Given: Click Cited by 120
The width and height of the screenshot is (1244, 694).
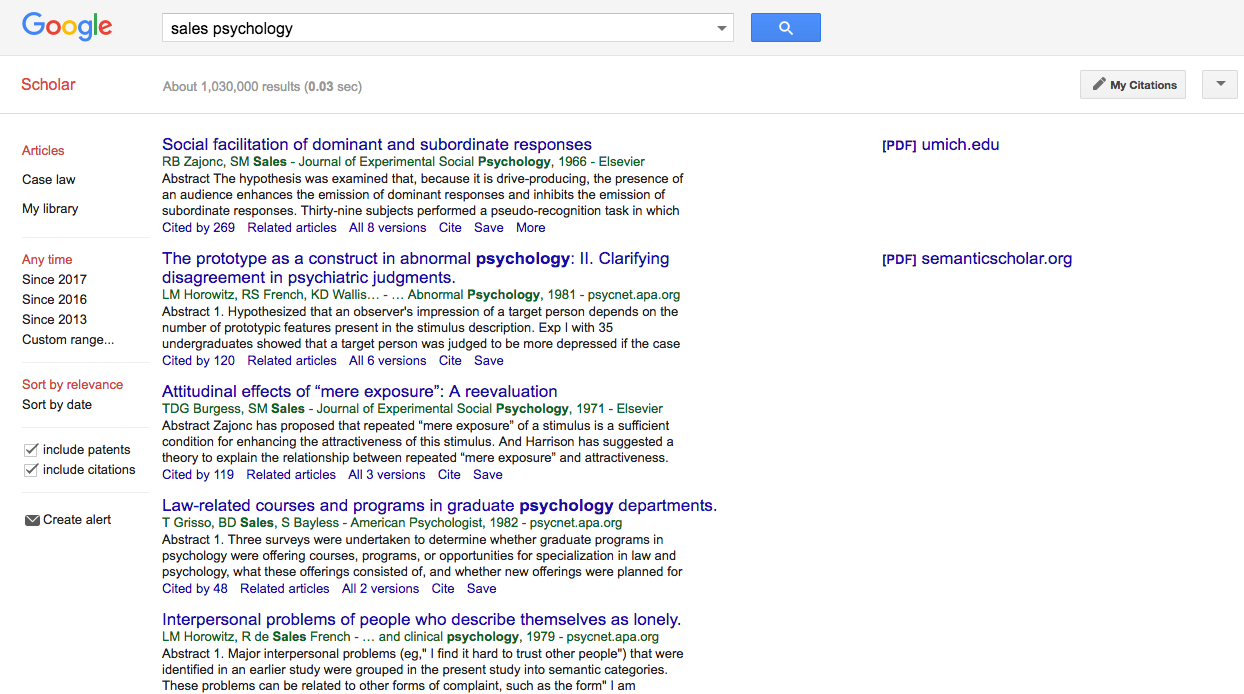Looking at the screenshot, I should click(x=198, y=361).
